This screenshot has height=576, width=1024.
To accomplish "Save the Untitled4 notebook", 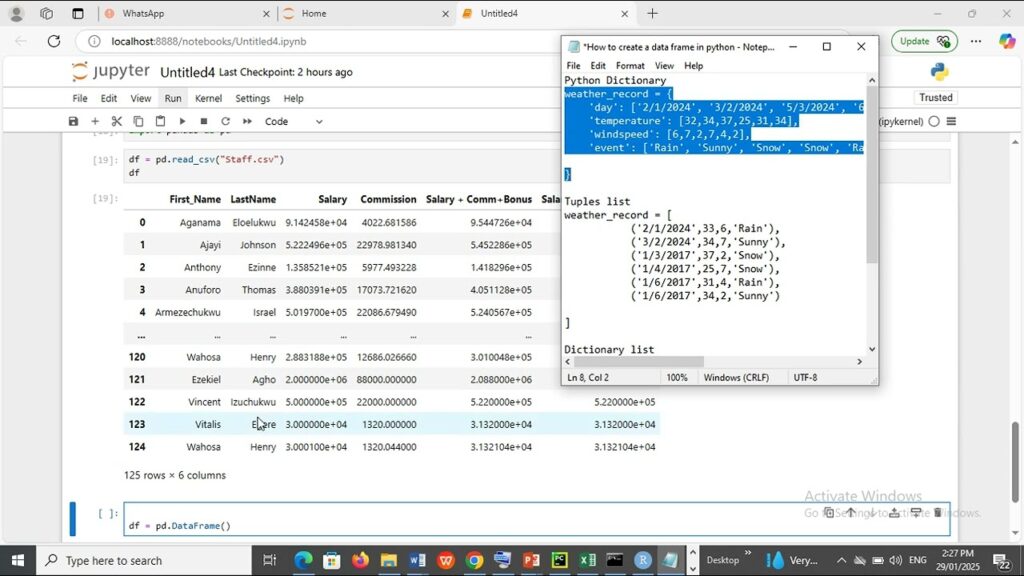I will pyautogui.click(x=73, y=121).
